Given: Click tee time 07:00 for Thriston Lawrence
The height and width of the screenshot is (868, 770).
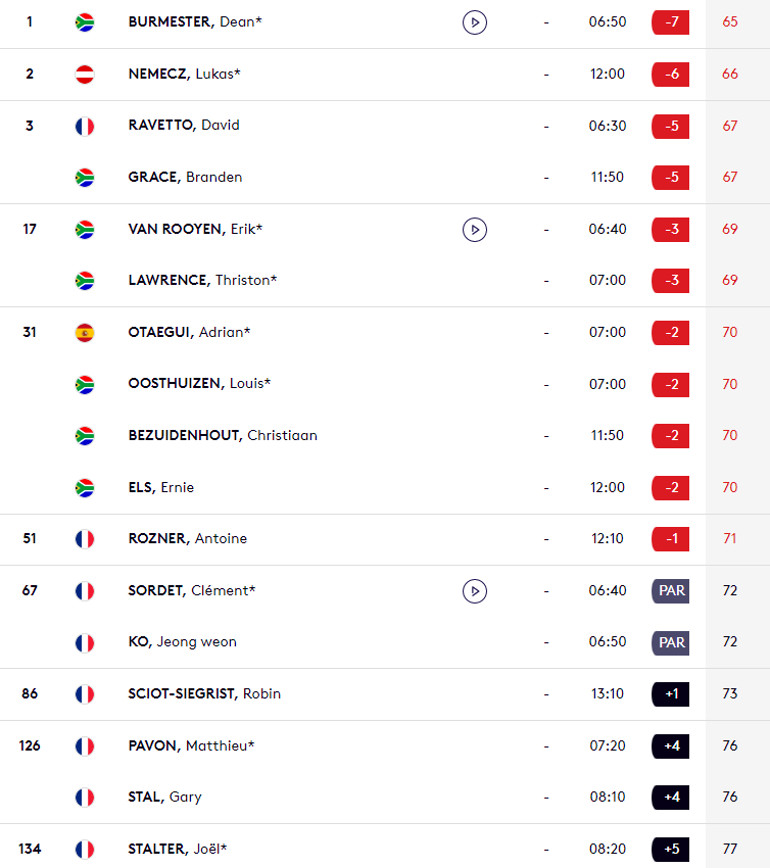Looking at the screenshot, I should [607, 280].
